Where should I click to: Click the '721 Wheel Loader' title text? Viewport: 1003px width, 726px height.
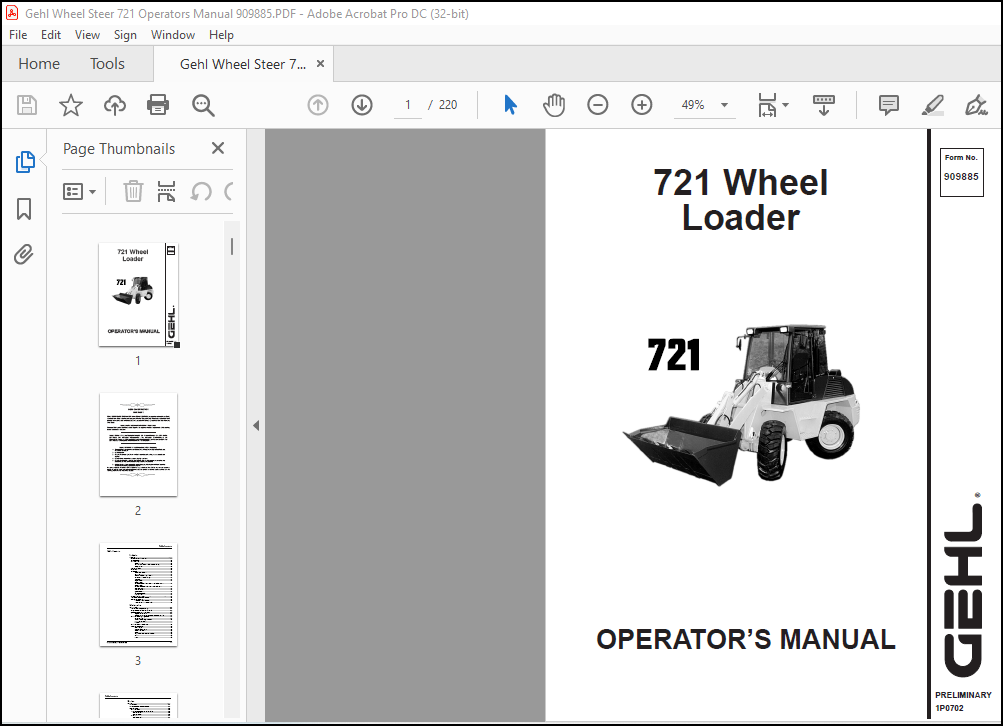tap(740, 200)
